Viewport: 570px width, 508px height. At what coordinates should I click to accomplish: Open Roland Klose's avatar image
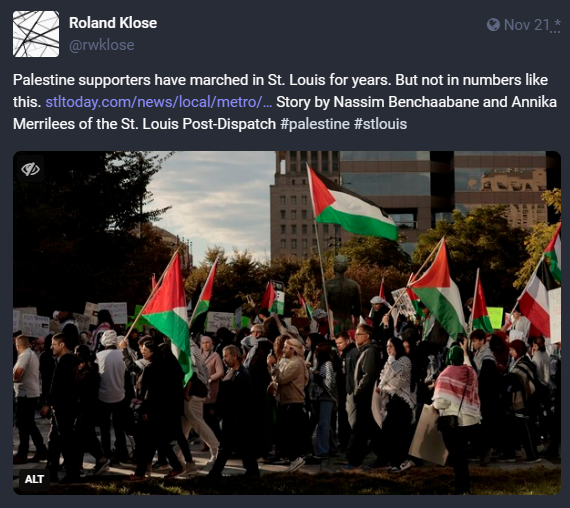coord(36,34)
